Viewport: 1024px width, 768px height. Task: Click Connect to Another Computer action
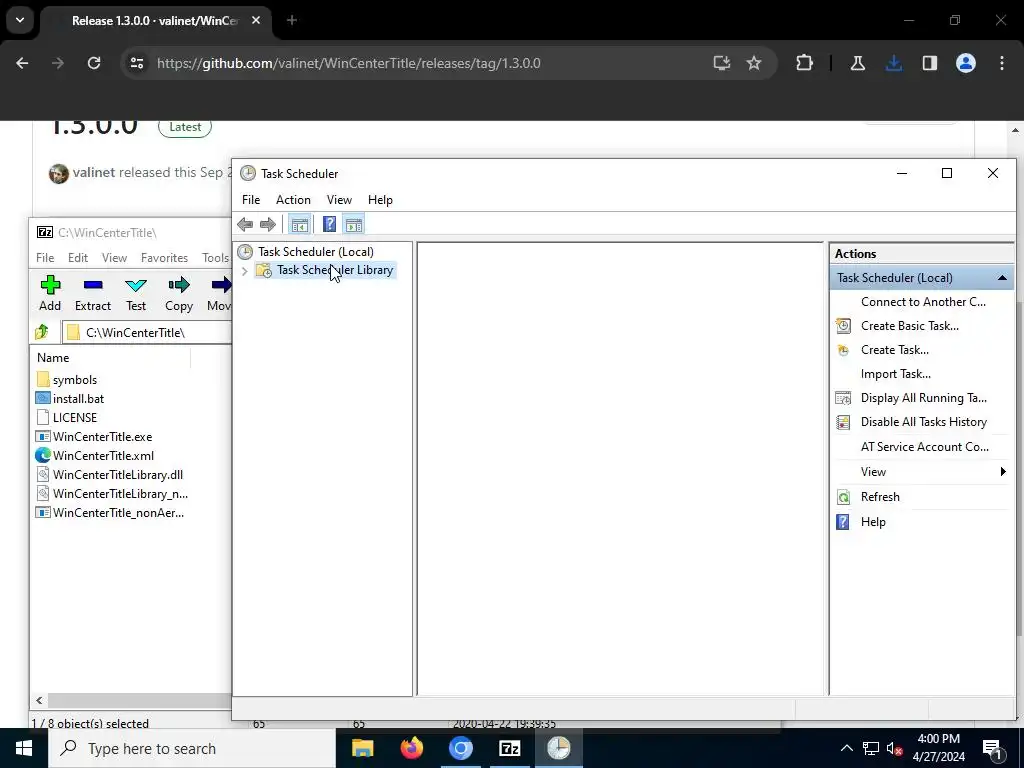pos(923,302)
